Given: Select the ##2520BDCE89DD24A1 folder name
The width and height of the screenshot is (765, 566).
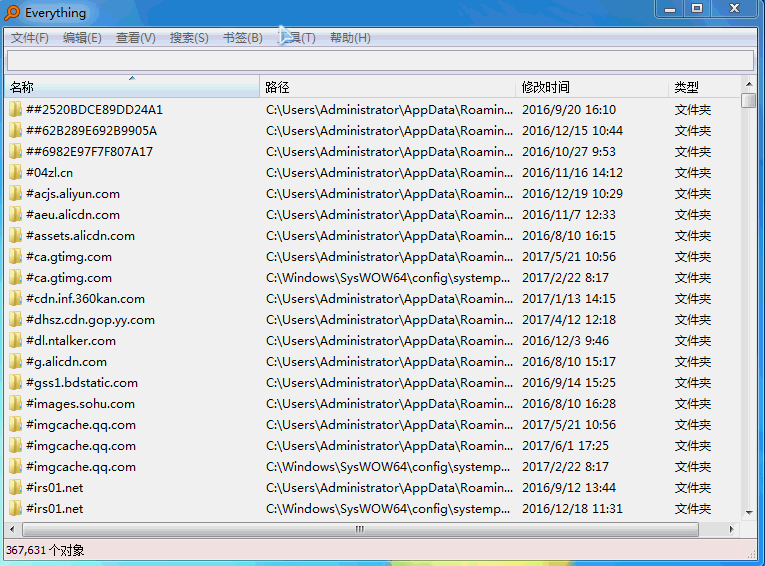Looking at the screenshot, I should pyautogui.click(x=94, y=110).
